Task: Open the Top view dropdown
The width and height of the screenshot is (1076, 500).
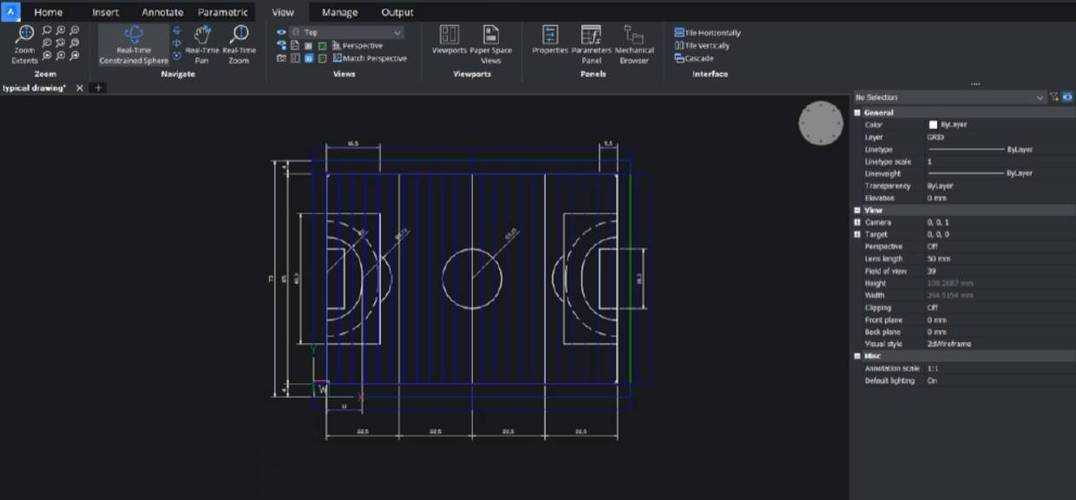Action: [398, 33]
